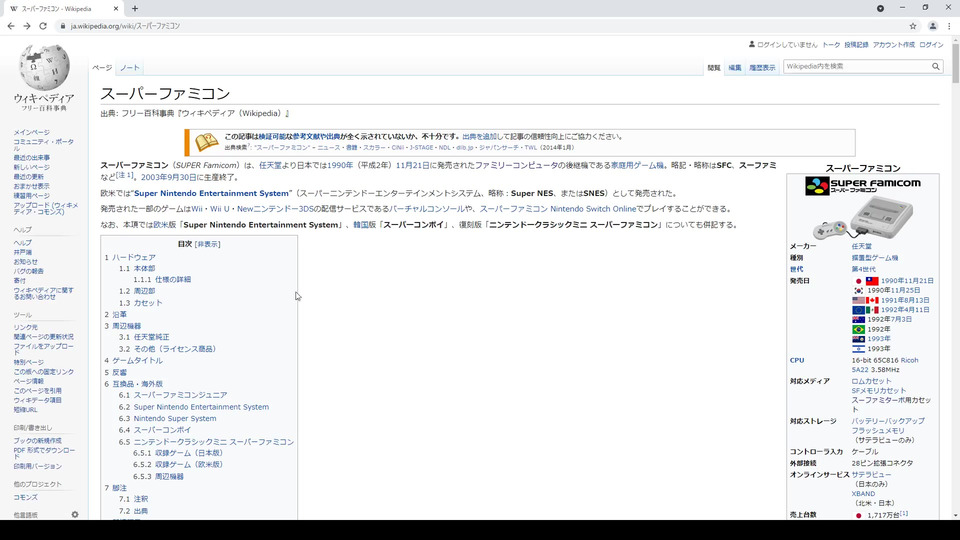Reload the Wikipedia page
The width and height of the screenshot is (960, 540).
tap(43, 26)
